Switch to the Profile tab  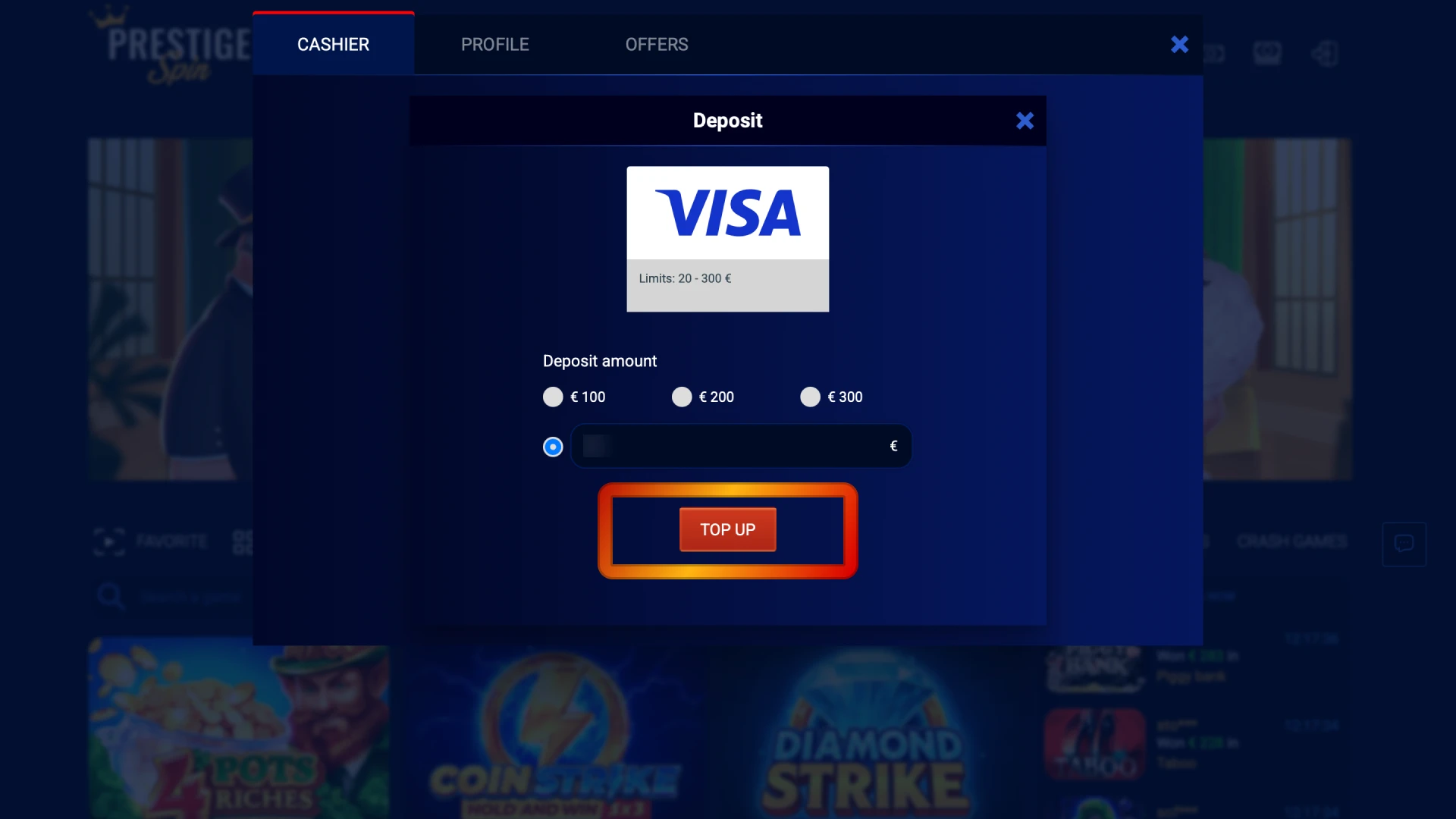click(495, 44)
